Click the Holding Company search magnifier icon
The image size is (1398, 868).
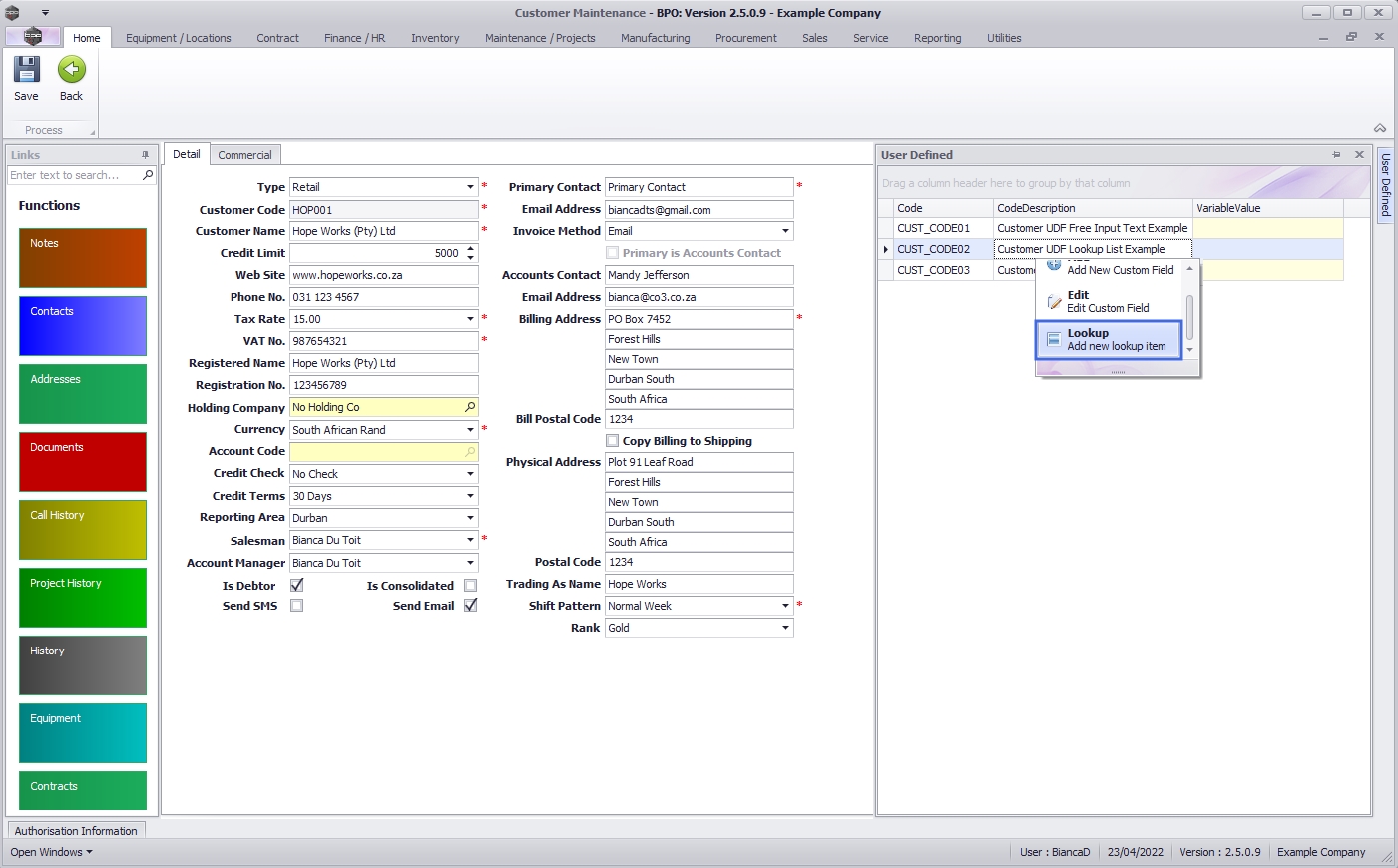point(470,407)
